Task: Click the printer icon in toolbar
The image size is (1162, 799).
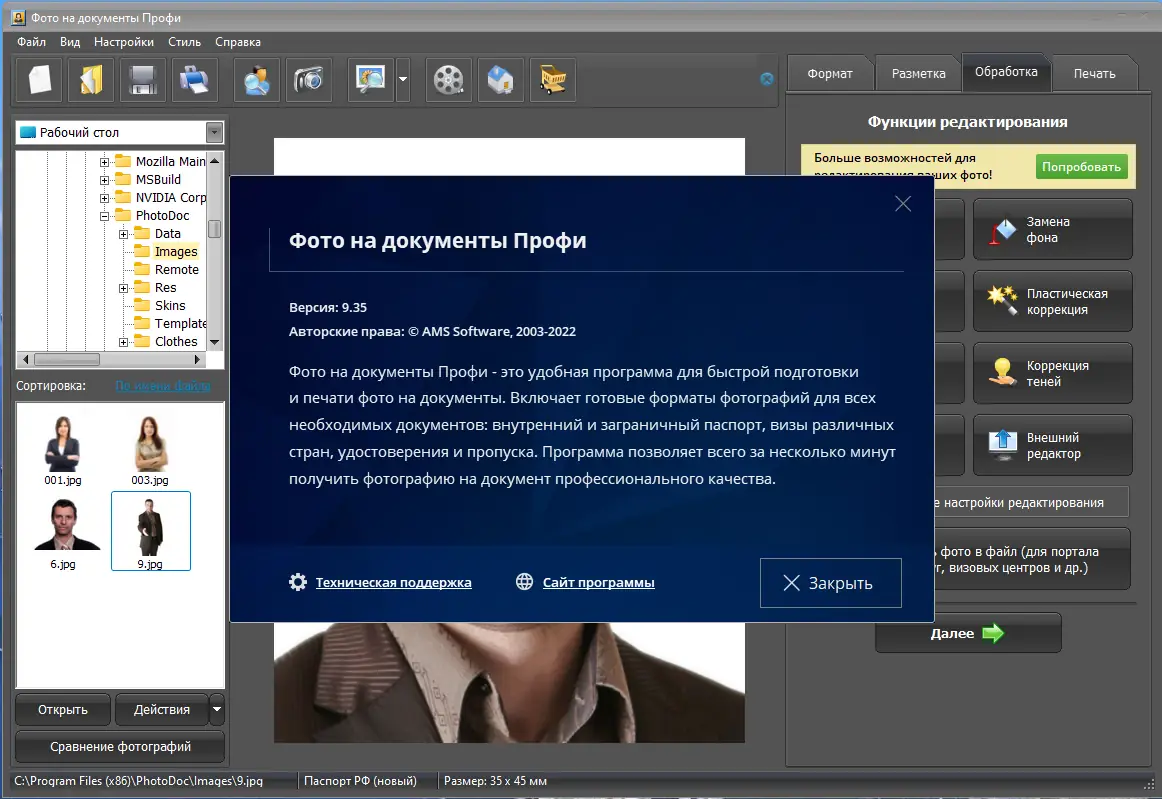Action: click(x=194, y=79)
